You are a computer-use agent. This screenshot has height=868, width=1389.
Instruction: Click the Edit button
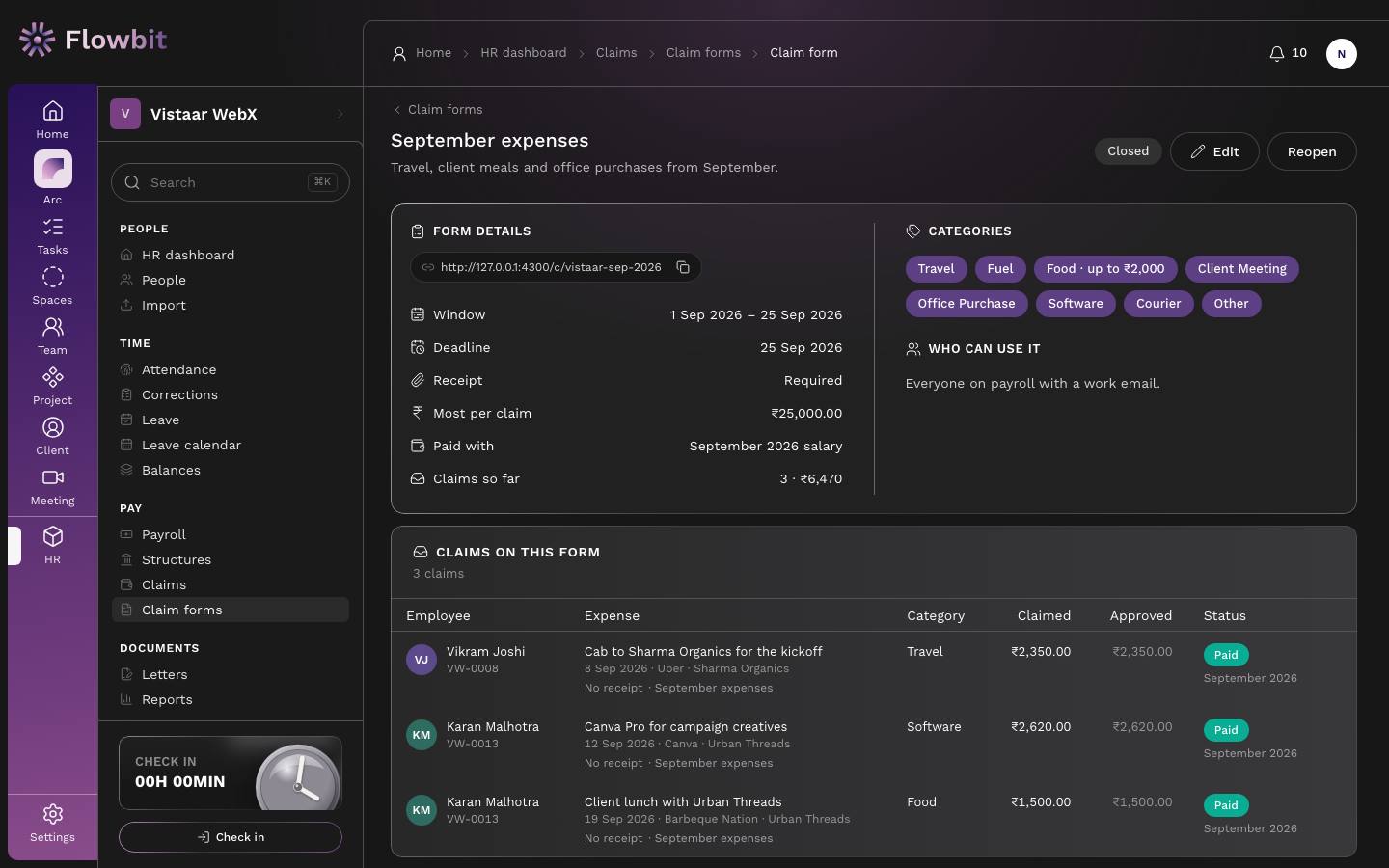tap(1214, 151)
